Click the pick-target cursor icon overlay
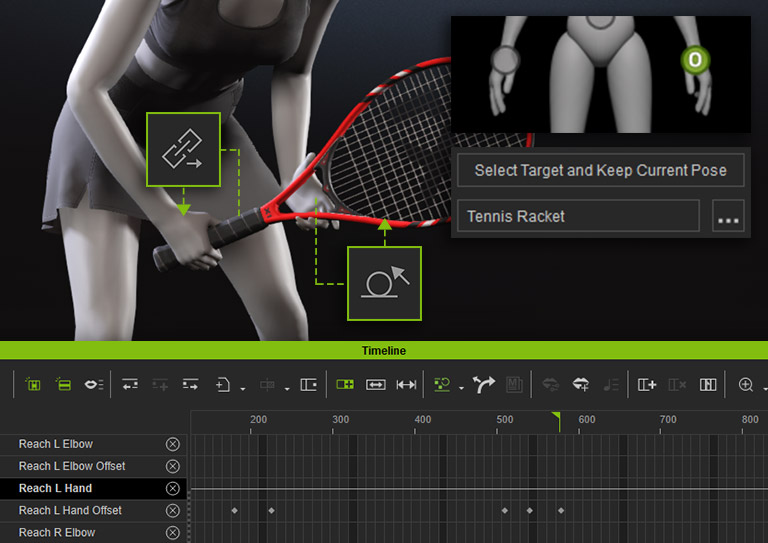The width and height of the screenshot is (768, 543). (384, 283)
